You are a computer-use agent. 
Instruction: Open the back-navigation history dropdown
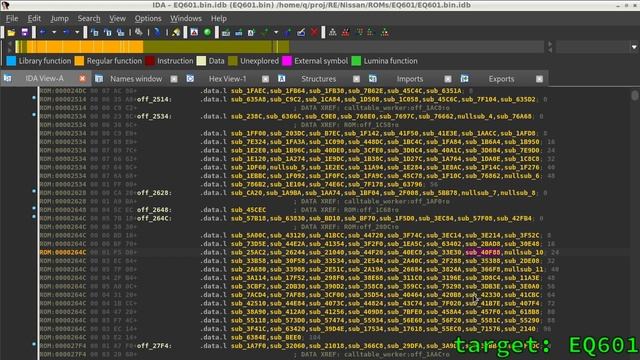(54, 32)
